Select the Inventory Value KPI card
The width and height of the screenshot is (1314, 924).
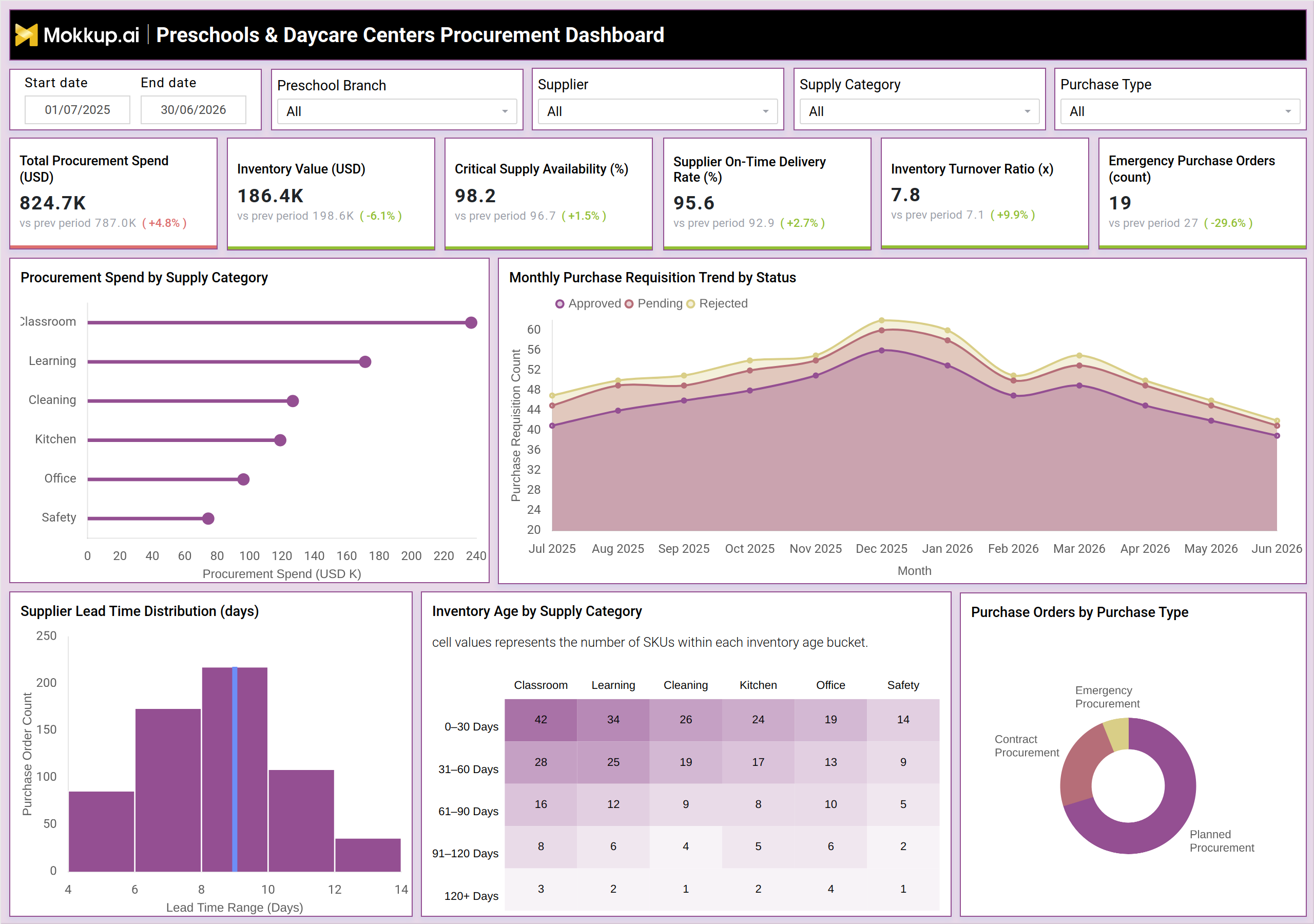(331, 194)
